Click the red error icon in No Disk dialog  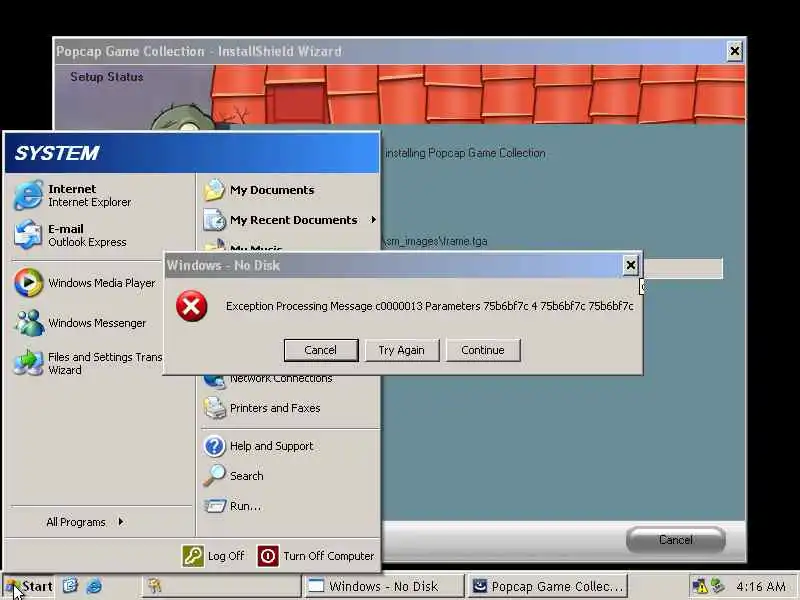[x=191, y=306]
